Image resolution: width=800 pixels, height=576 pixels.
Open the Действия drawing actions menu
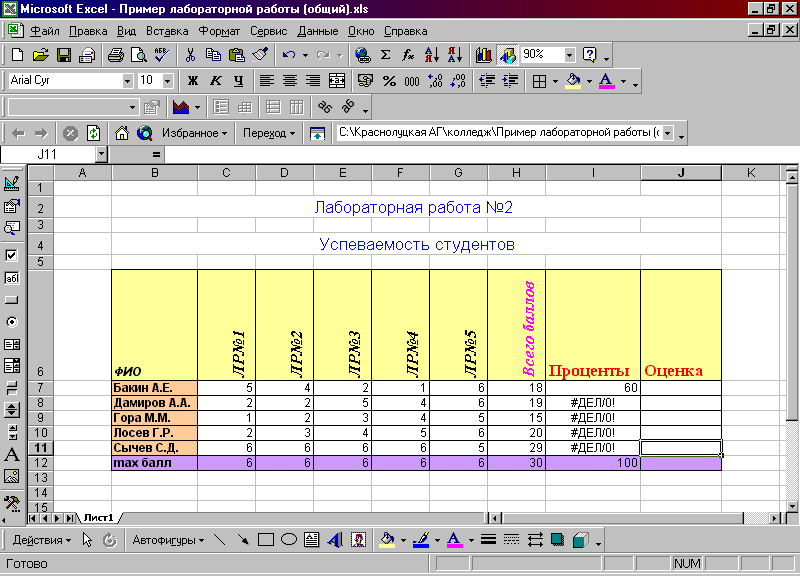click(x=41, y=540)
